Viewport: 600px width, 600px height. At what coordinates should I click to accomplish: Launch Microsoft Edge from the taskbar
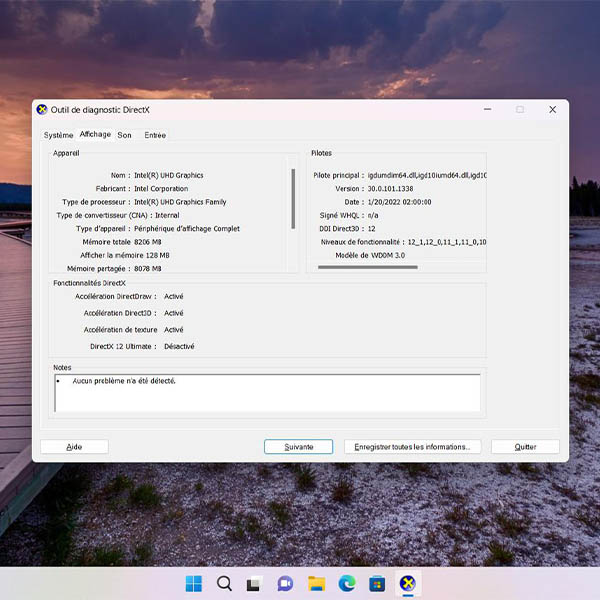click(x=346, y=583)
